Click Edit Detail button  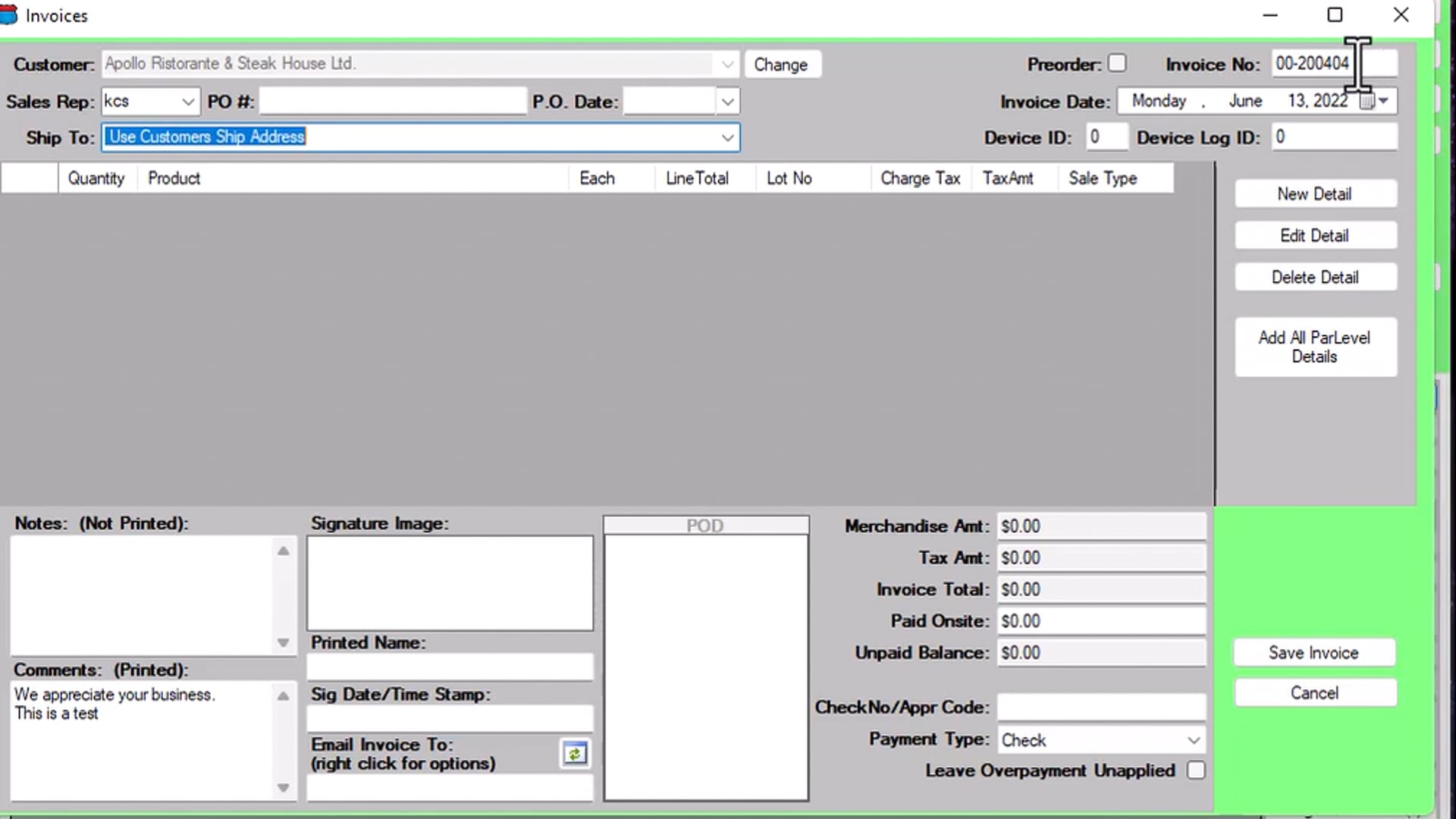coord(1315,235)
